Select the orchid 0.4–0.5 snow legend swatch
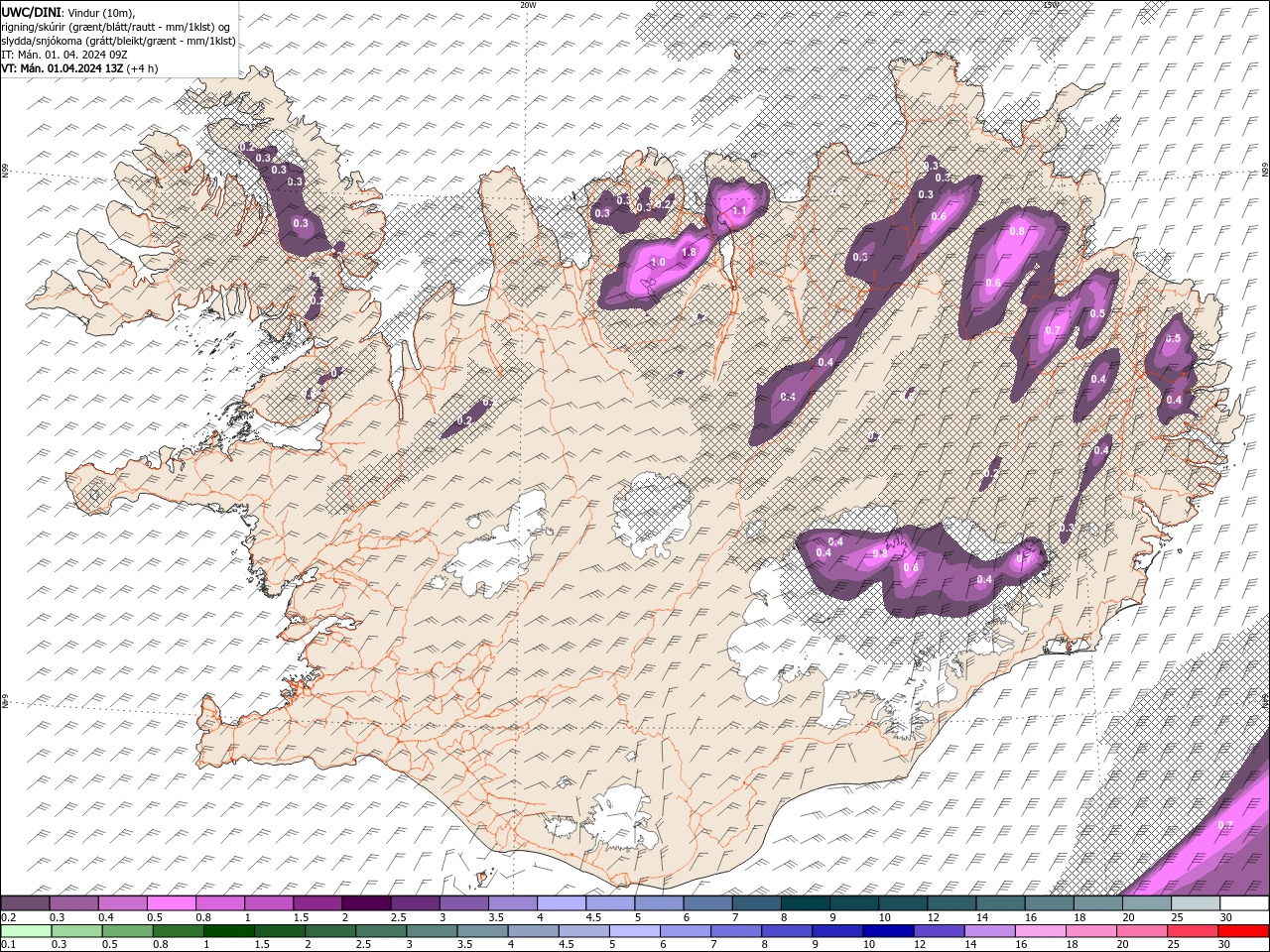 click(122, 903)
